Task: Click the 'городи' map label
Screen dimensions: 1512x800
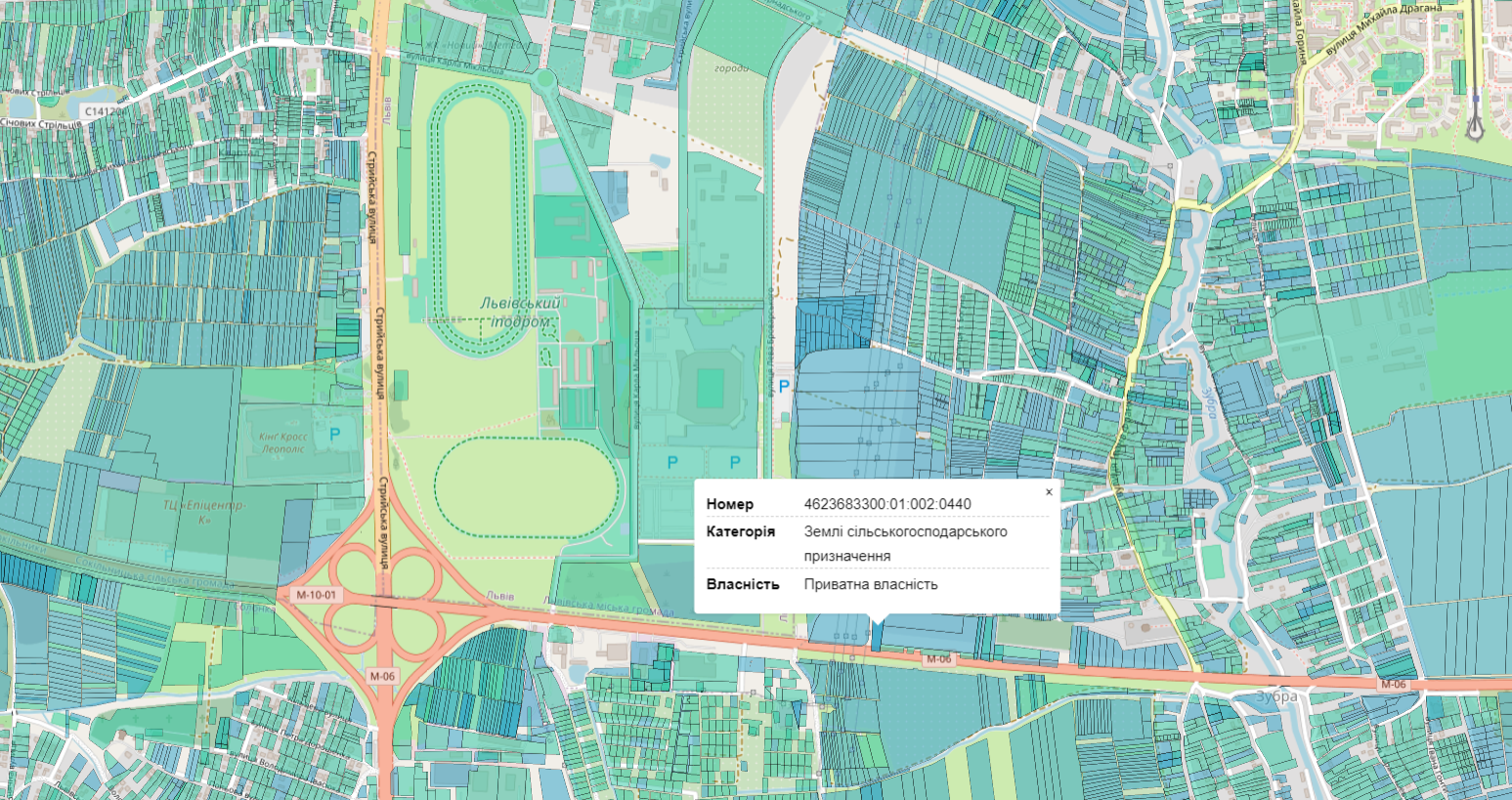Action: (731, 68)
